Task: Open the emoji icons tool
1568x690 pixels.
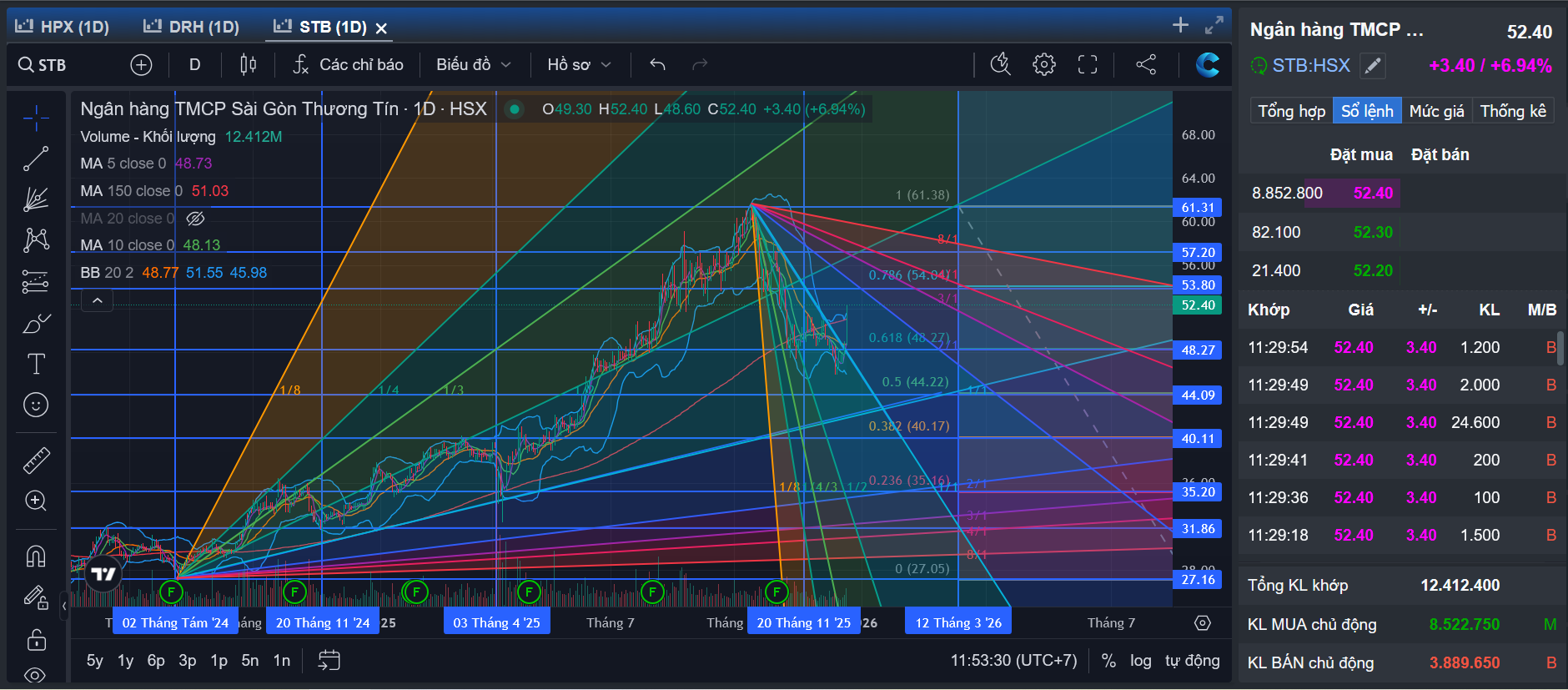Action: coord(35,405)
